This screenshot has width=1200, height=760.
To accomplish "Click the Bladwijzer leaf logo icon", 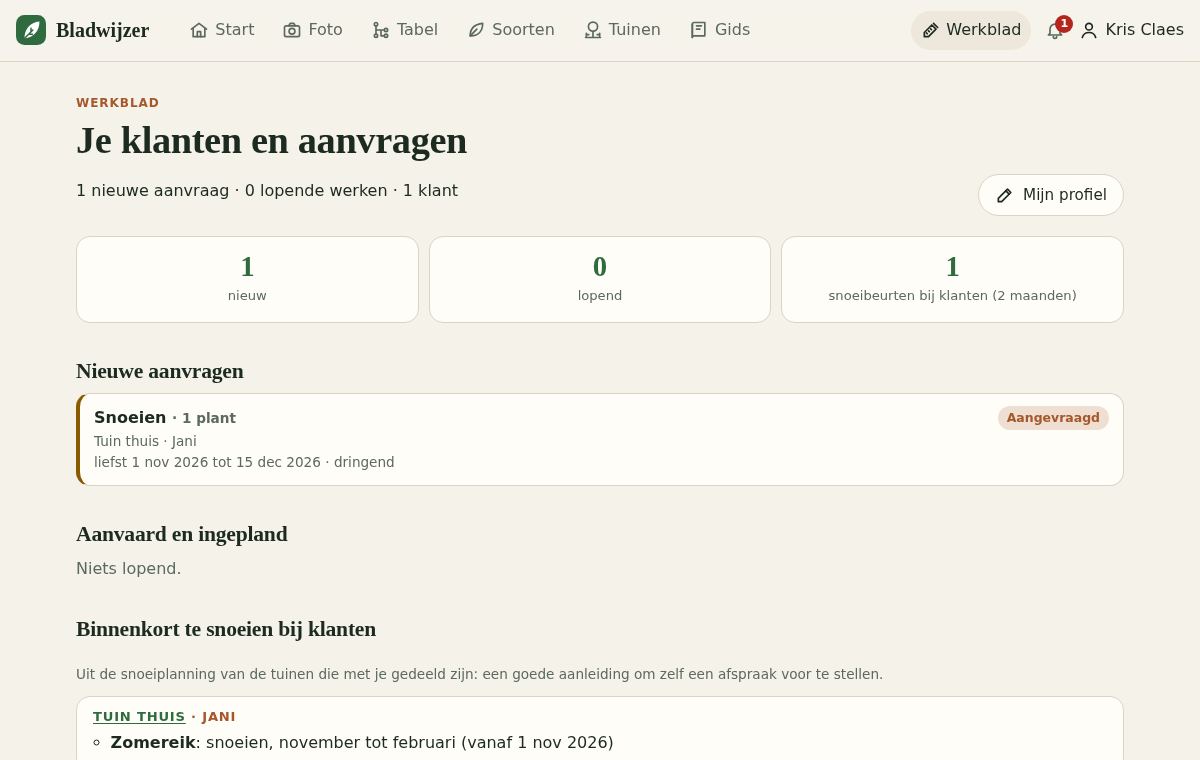I will tap(31, 30).
